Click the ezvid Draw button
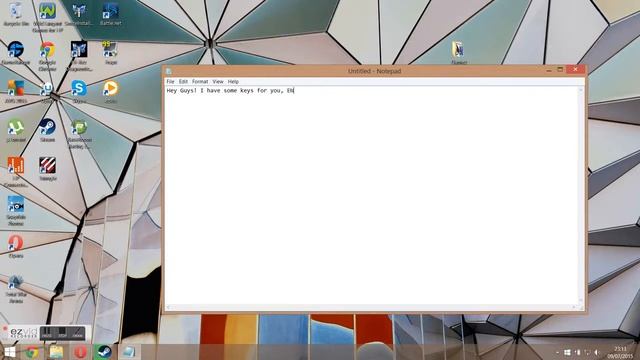 (77, 333)
